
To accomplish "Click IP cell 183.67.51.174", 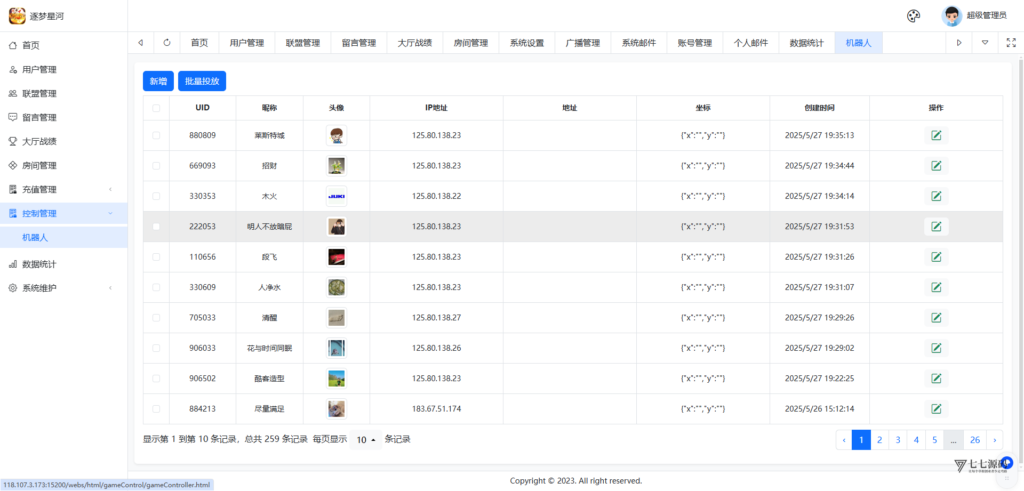I will (436, 409).
